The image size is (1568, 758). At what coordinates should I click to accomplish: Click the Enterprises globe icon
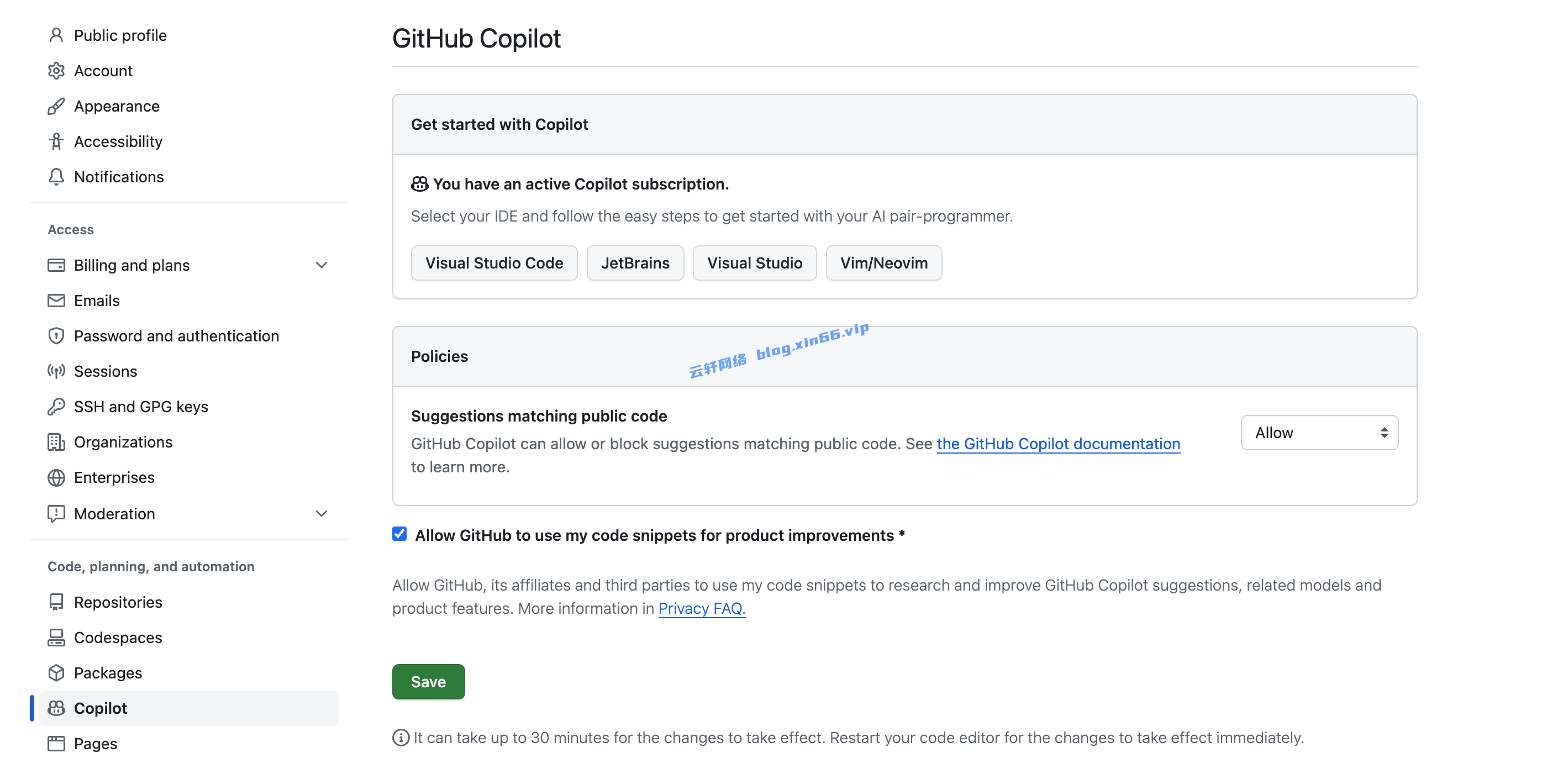(x=56, y=477)
